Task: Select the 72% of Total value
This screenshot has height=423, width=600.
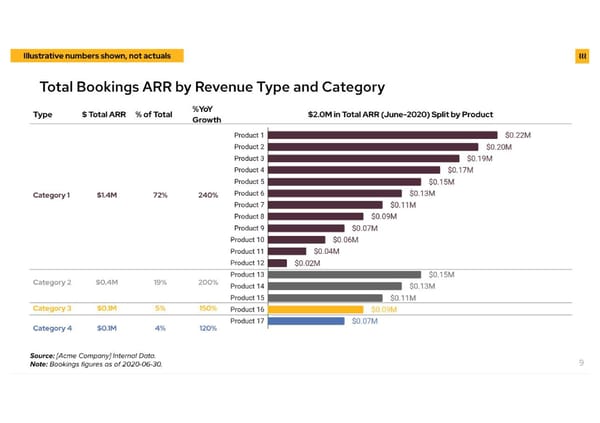Action: click(x=160, y=194)
